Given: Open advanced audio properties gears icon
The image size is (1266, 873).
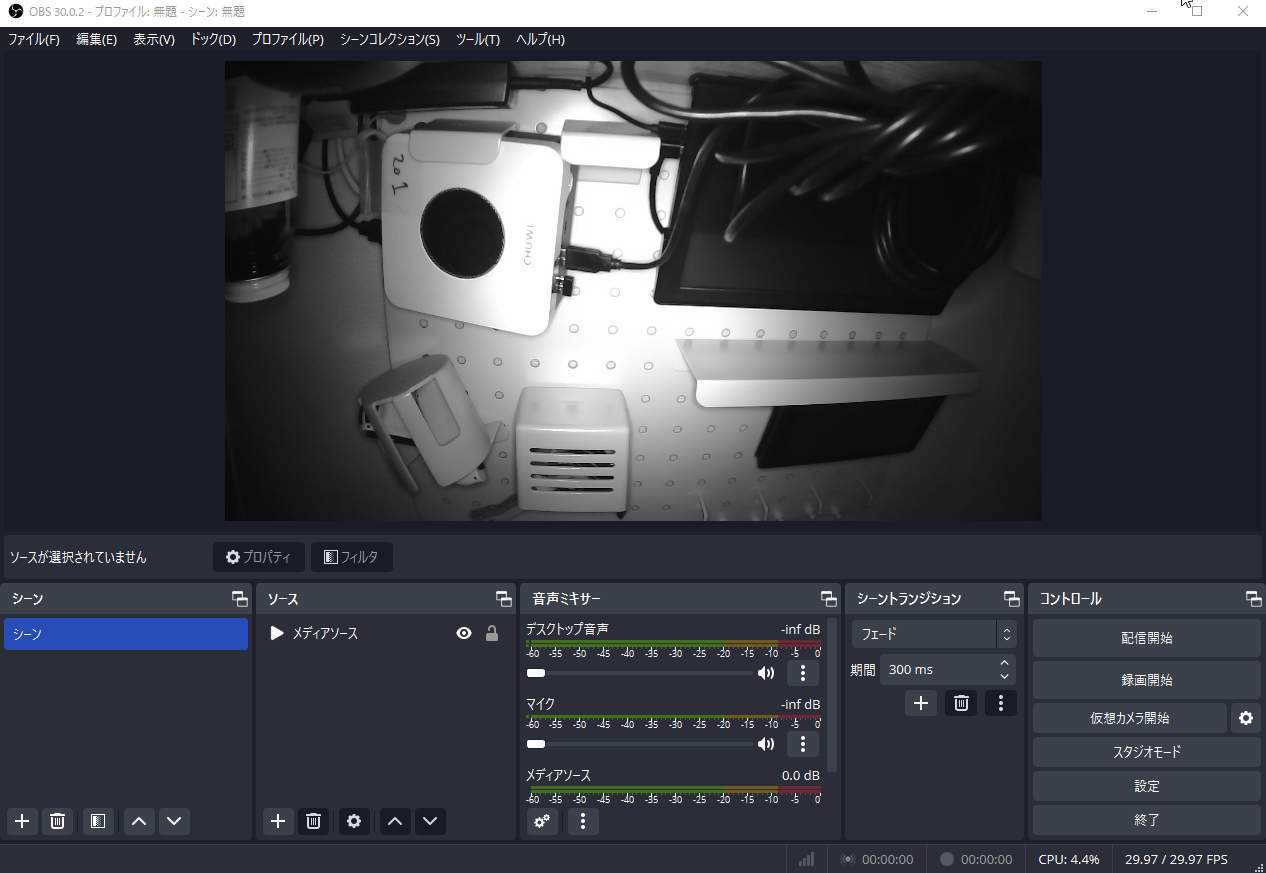Looking at the screenshot, I should (542, 821).
